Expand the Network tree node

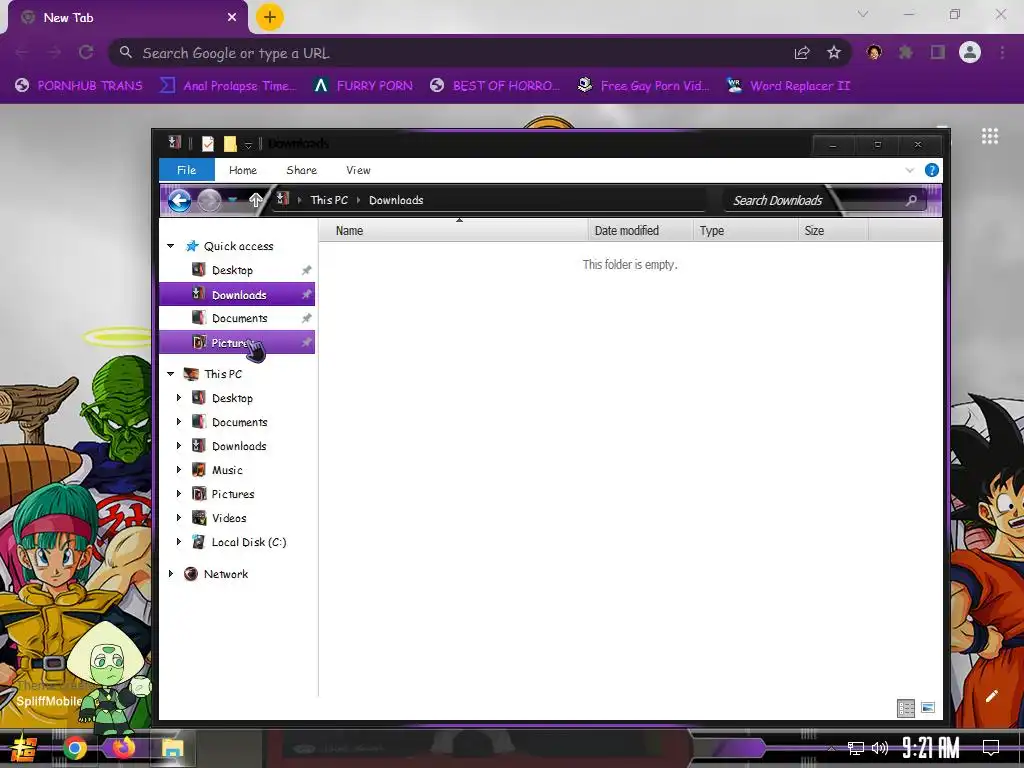point(170,574)
